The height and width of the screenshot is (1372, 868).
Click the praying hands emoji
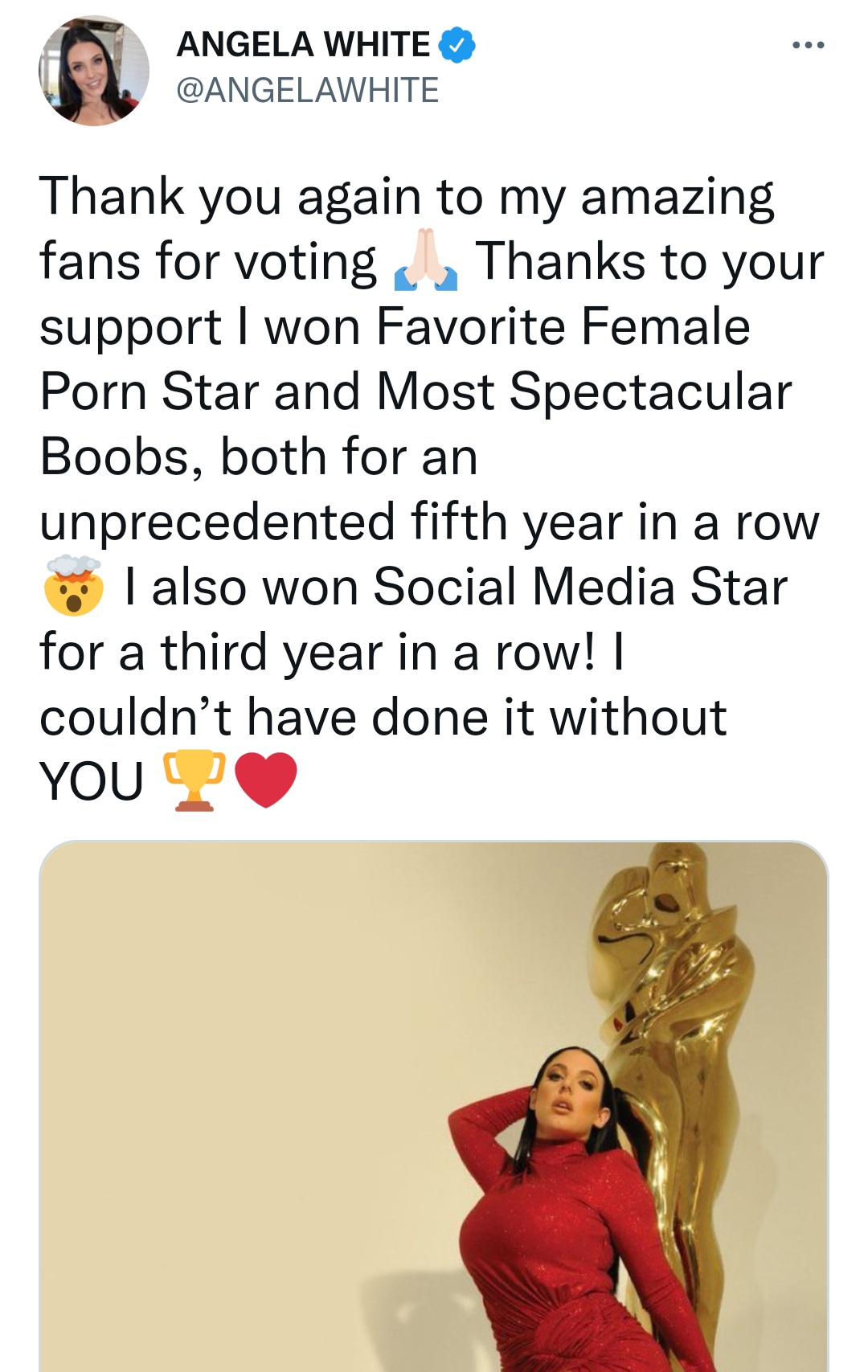pyautogui.click(x=425, y=263)
